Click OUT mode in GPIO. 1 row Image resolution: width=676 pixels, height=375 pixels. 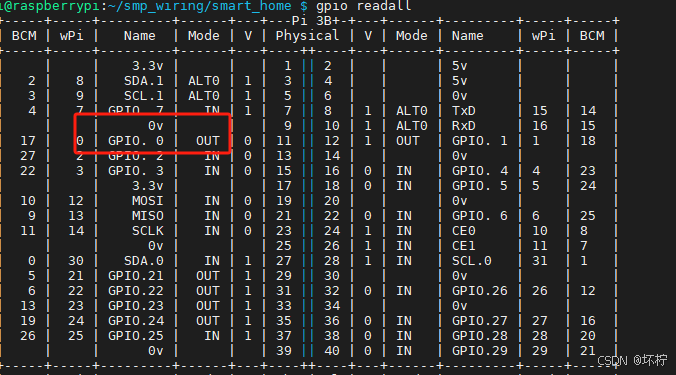407,141
